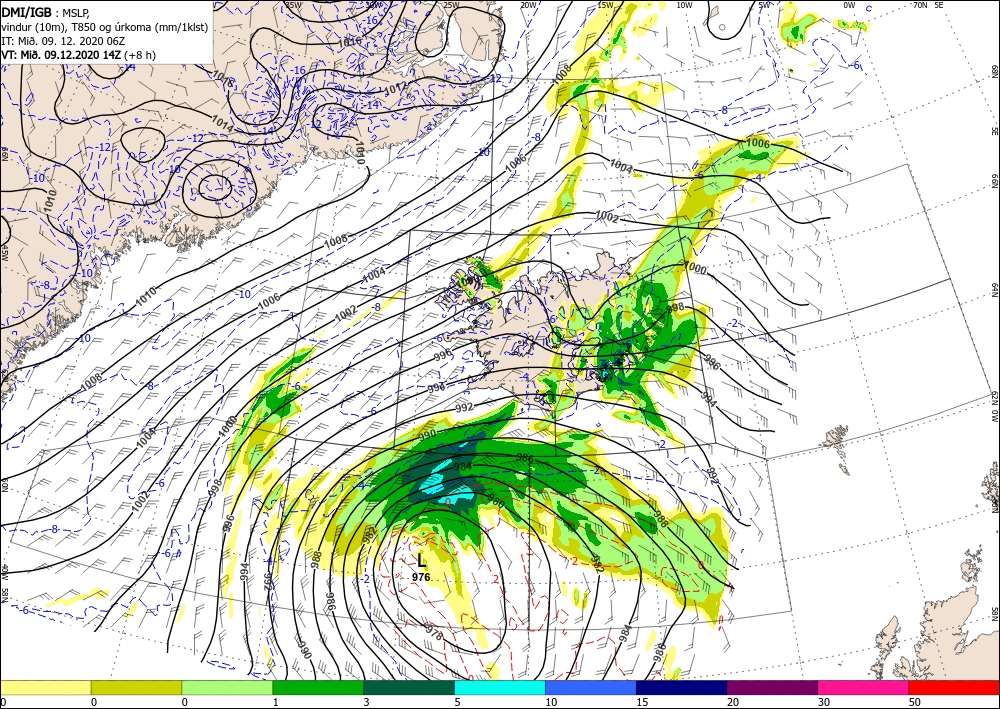Choose the purple legend swatch
The width and height of the screenshot is (1000, 709).
click(x=772, y=687)
